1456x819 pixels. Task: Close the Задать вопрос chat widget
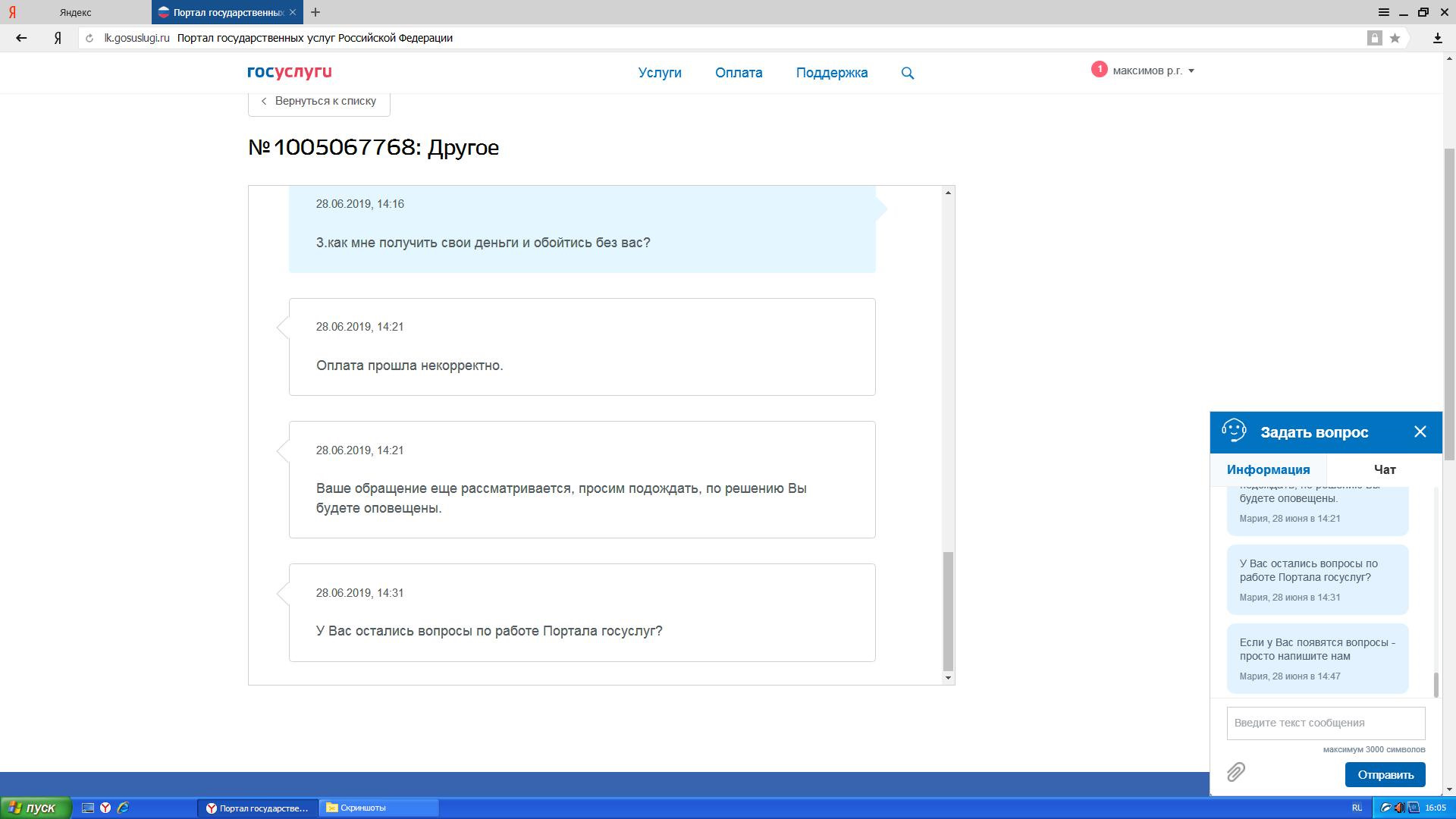click(1420, 431)
